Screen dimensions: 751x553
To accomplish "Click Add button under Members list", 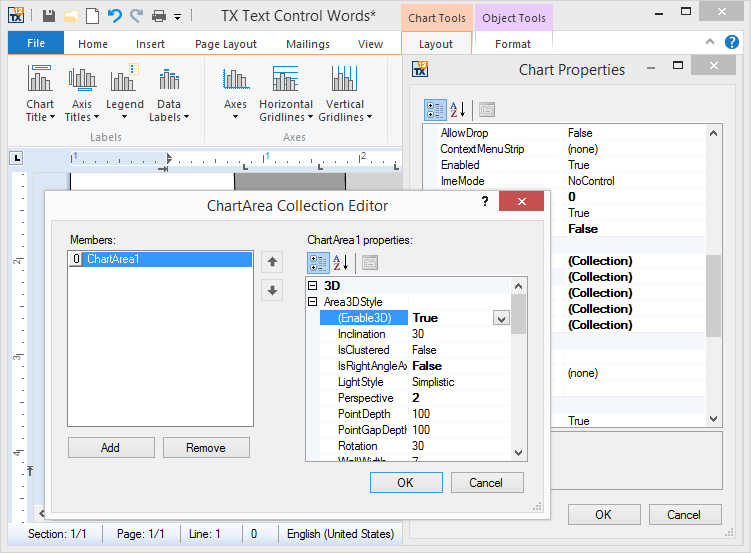I will click(x=110, y=448).
